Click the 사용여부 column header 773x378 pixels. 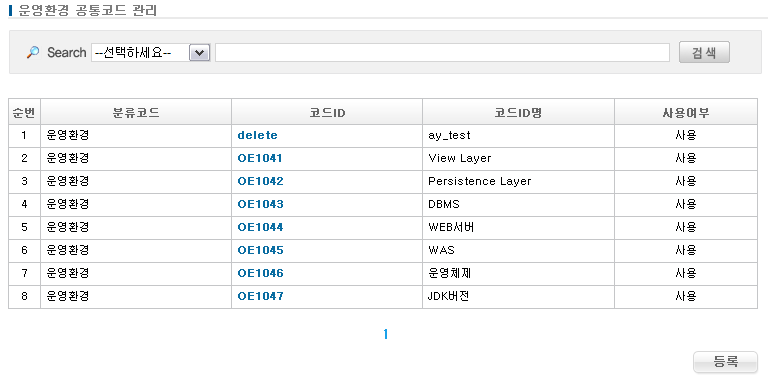[686, 112]
